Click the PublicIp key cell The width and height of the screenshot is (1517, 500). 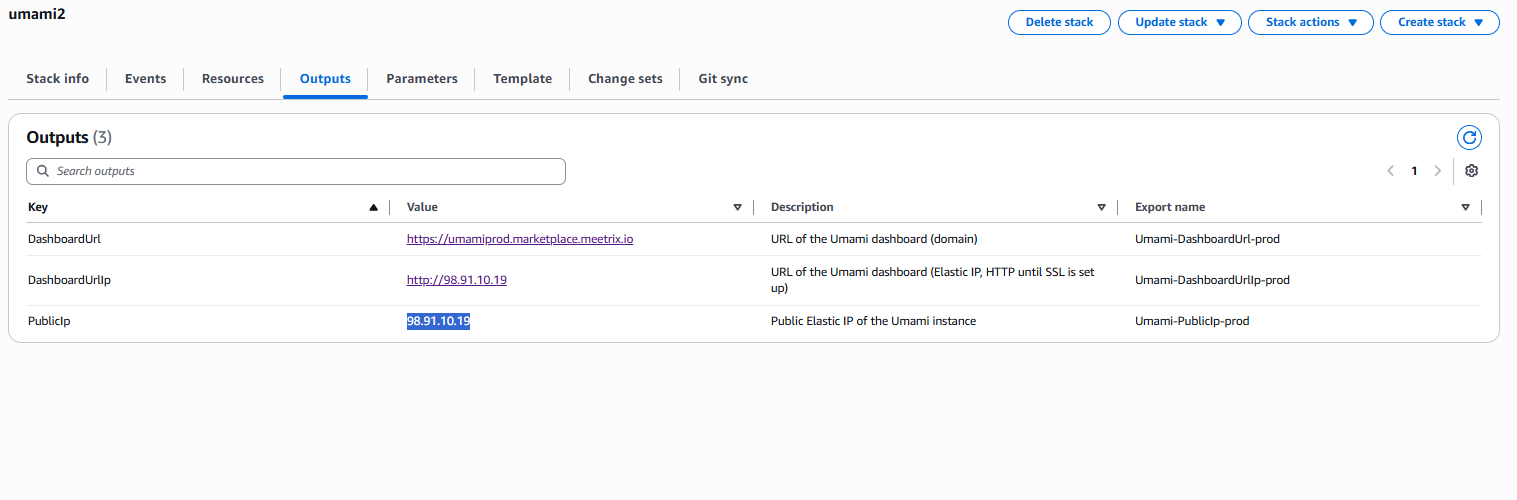click(49, 321)
